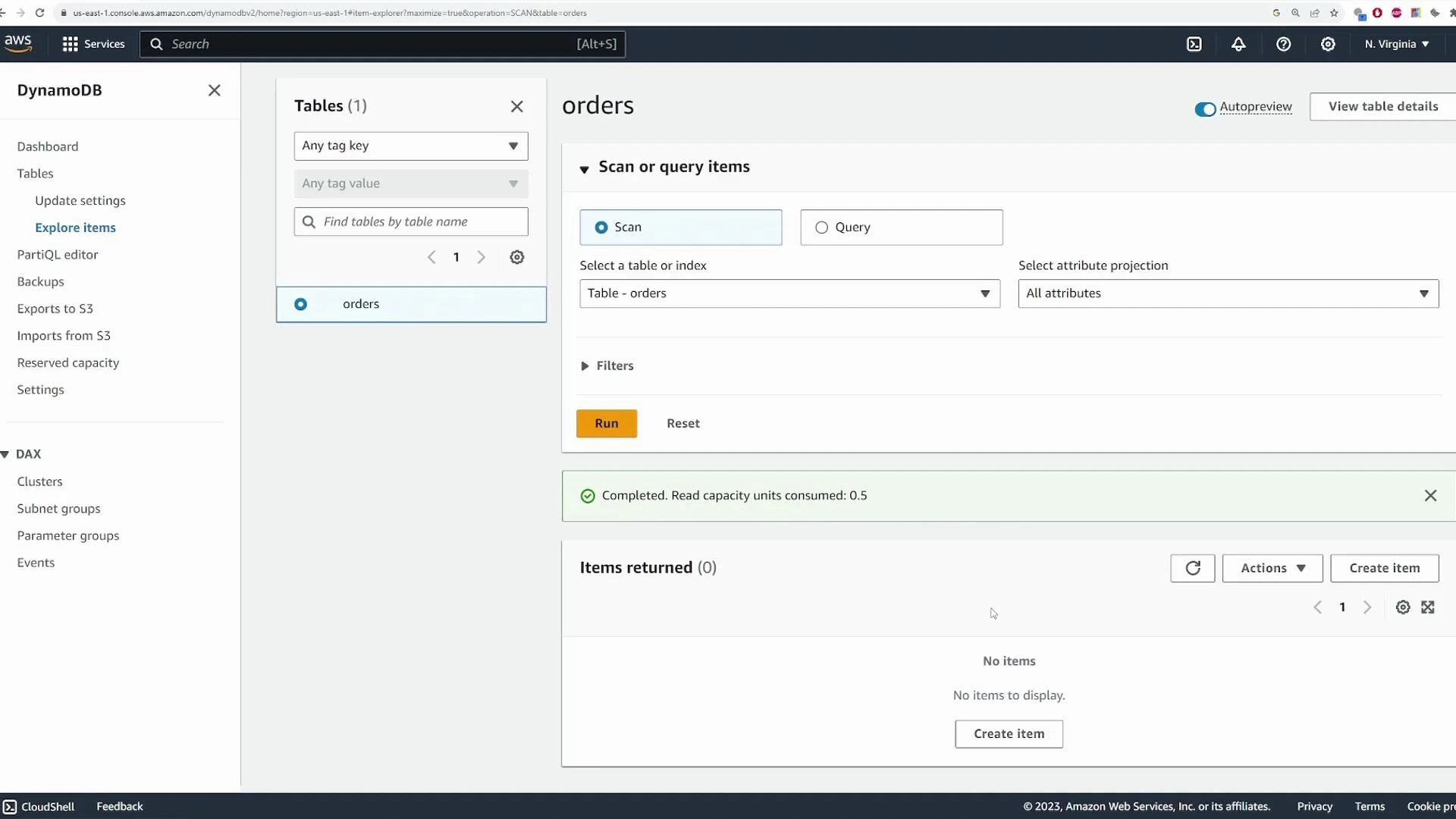1456x819 pixels.
Task: Click View table details
Action: [x=1383, y=106]
